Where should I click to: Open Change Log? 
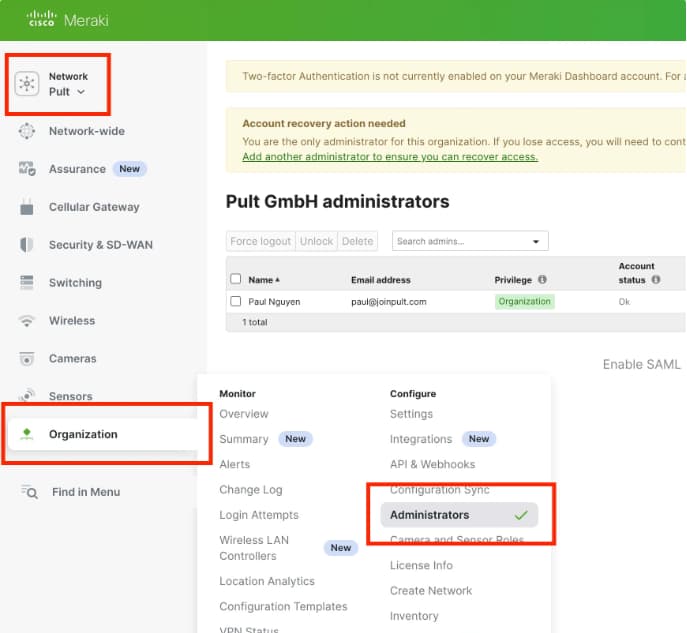pyautogui.click(x=251, y=490)
